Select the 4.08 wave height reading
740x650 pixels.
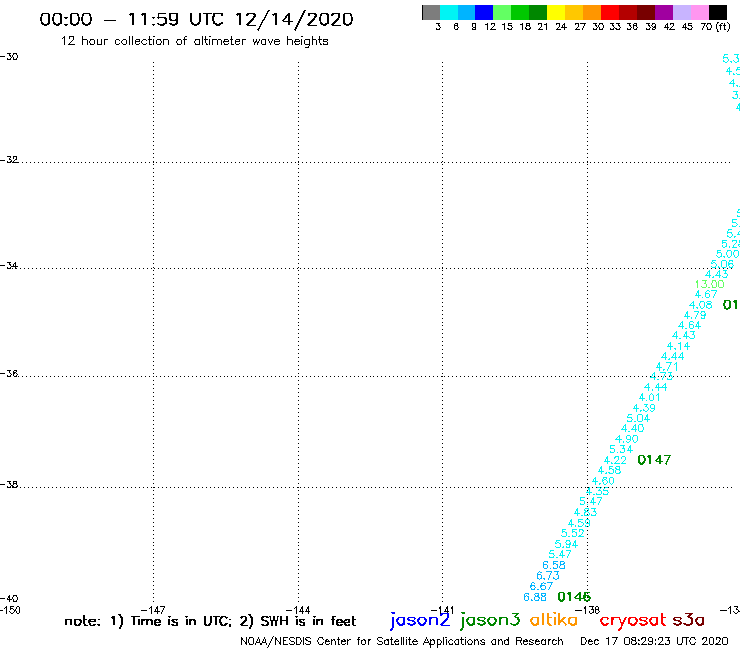point(700,305)
